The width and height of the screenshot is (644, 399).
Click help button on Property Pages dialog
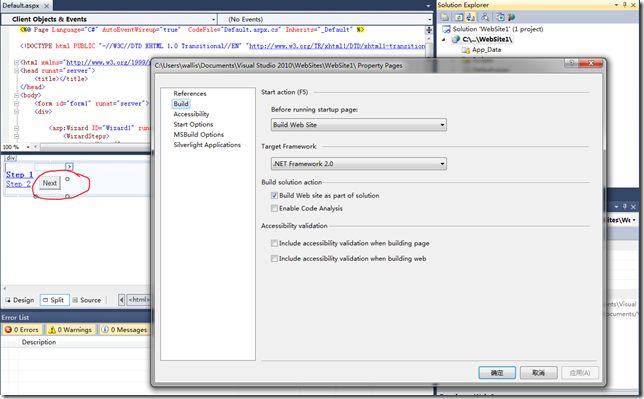pyautogui.click(x=571, y=63)
